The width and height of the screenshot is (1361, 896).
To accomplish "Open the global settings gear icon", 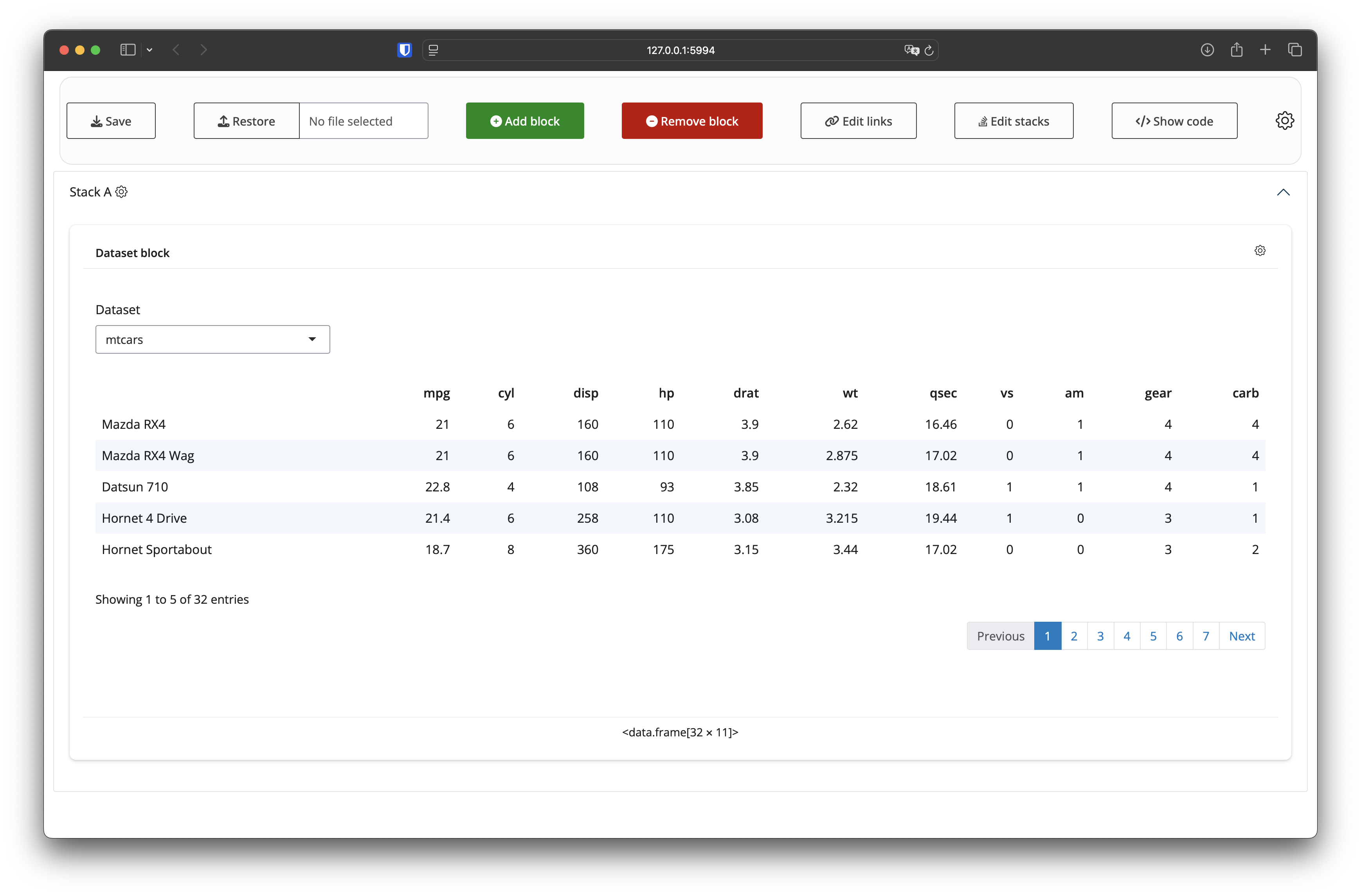I will click(1284, 121).
